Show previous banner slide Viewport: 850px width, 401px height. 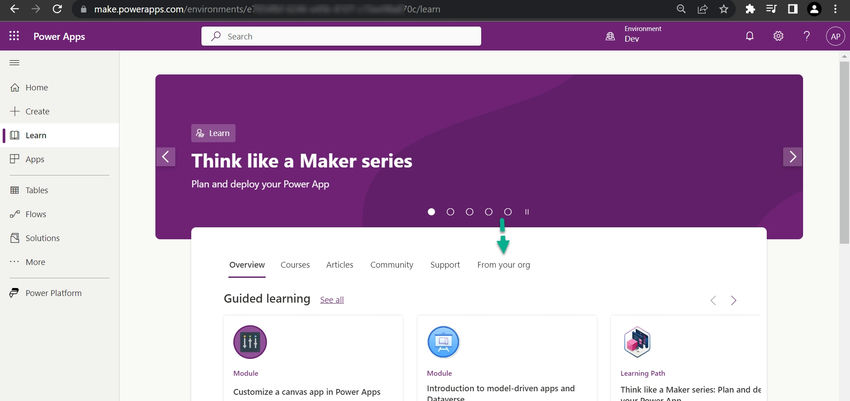coord(166,157)
